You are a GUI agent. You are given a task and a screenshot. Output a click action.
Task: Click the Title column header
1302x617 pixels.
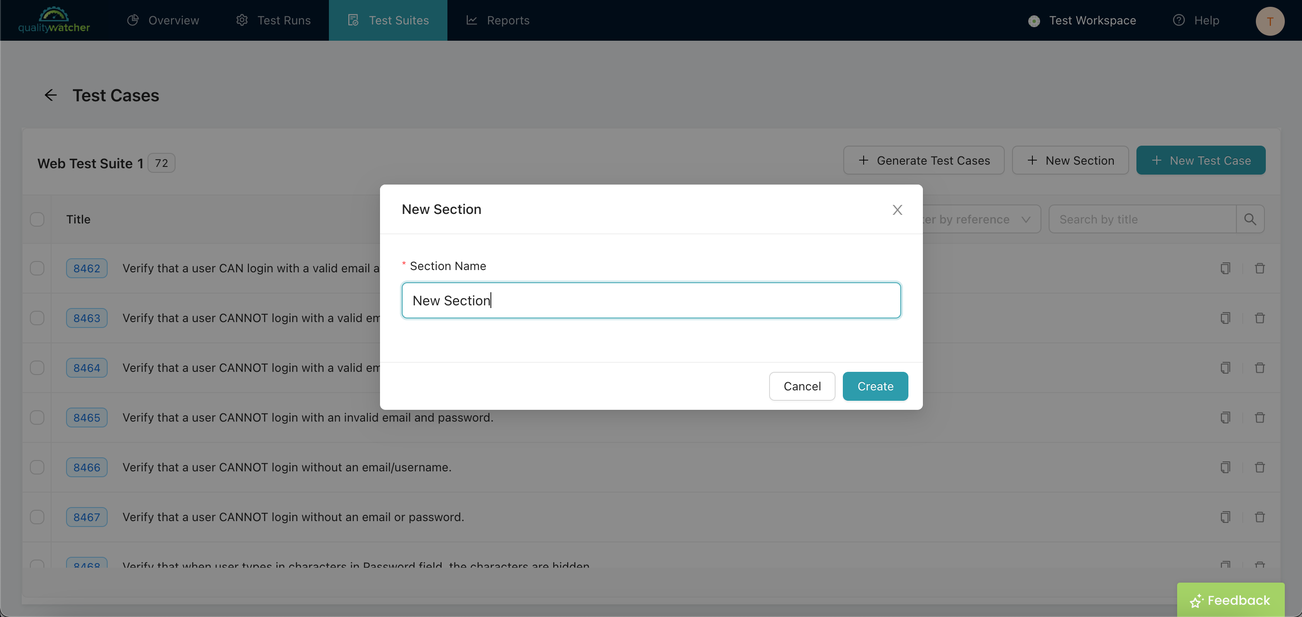point(78,219)
